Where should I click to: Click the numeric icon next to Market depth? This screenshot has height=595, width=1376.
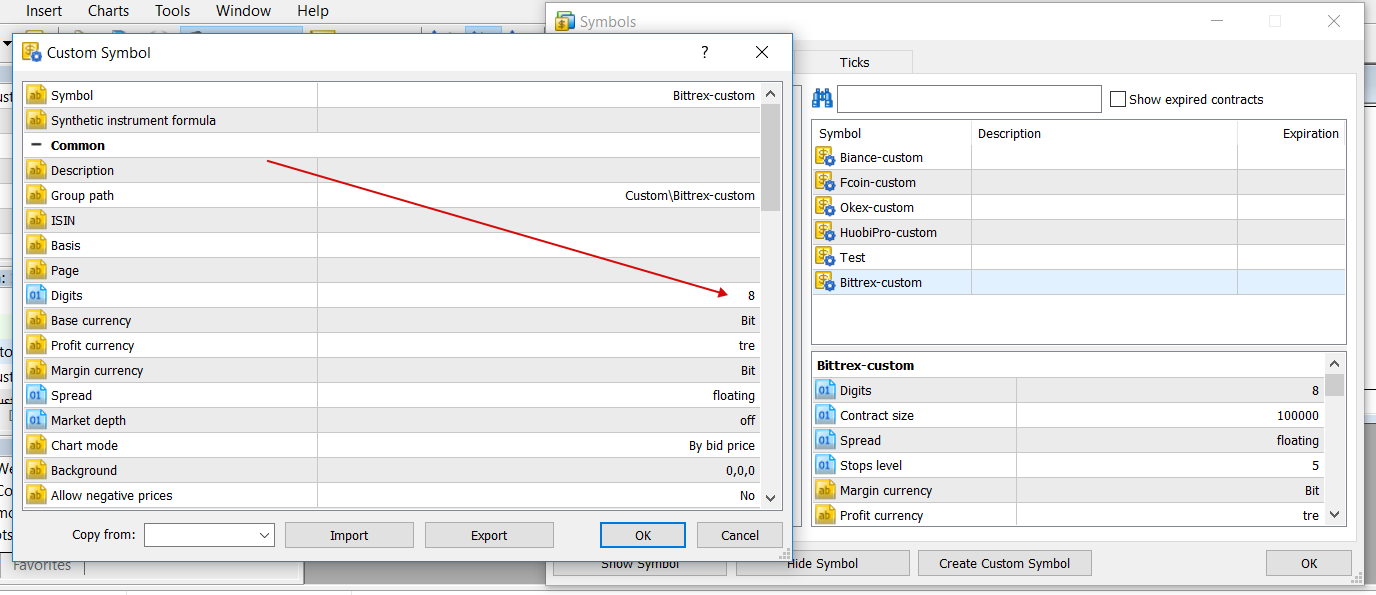[36, 420]
